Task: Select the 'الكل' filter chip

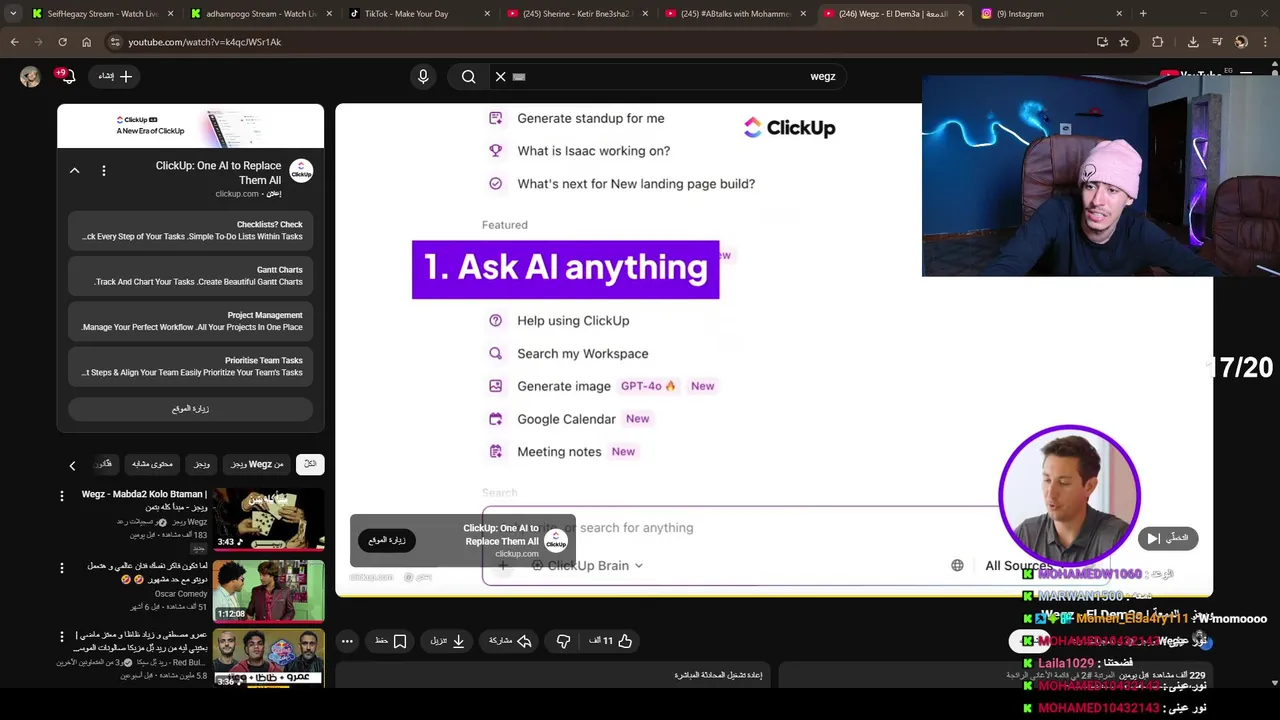Action: pyautogui.click(x=310, y=464)
